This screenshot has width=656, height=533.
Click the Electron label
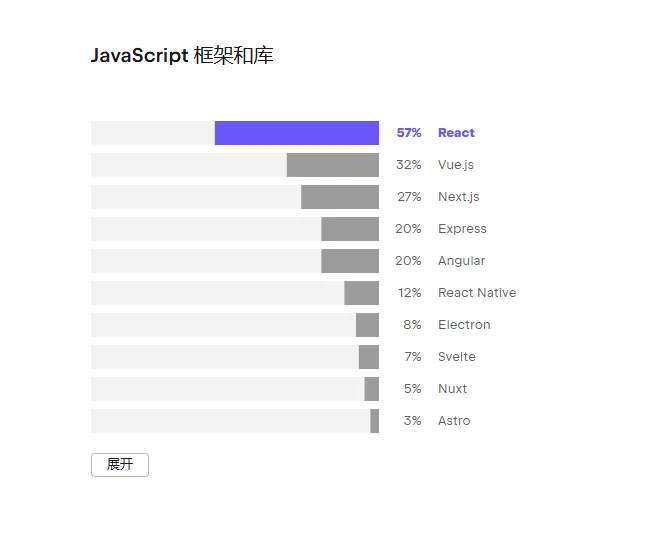coord(464,325)
